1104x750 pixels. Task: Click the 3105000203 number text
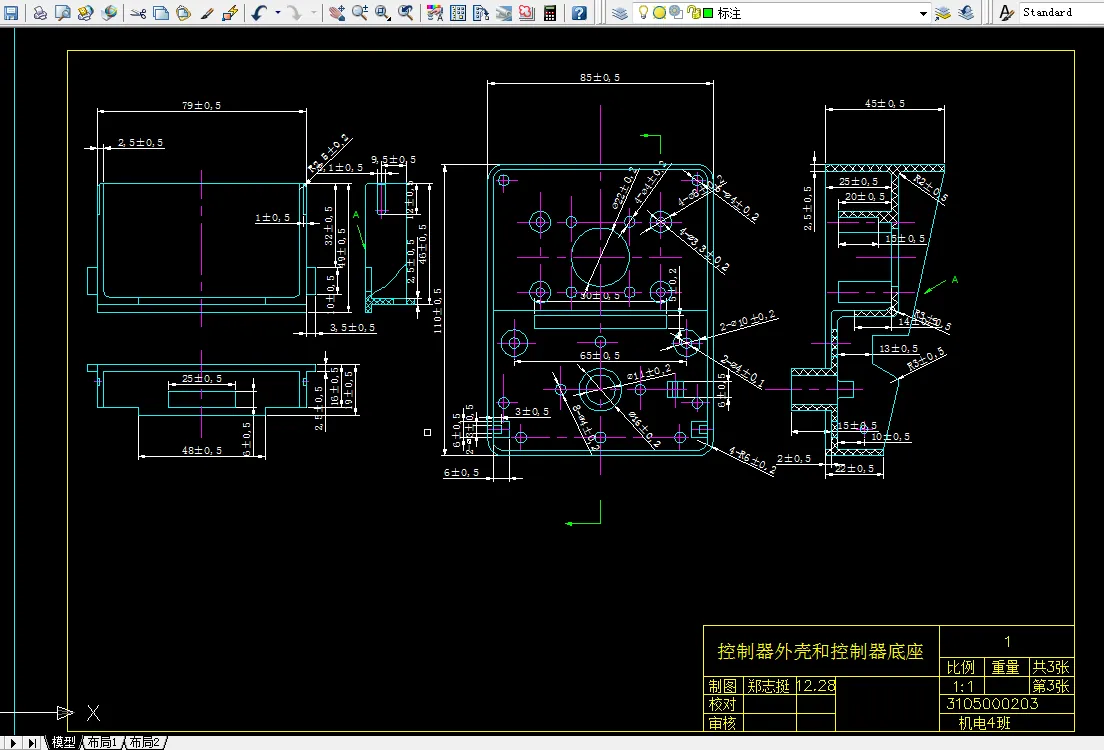point(992,704)
